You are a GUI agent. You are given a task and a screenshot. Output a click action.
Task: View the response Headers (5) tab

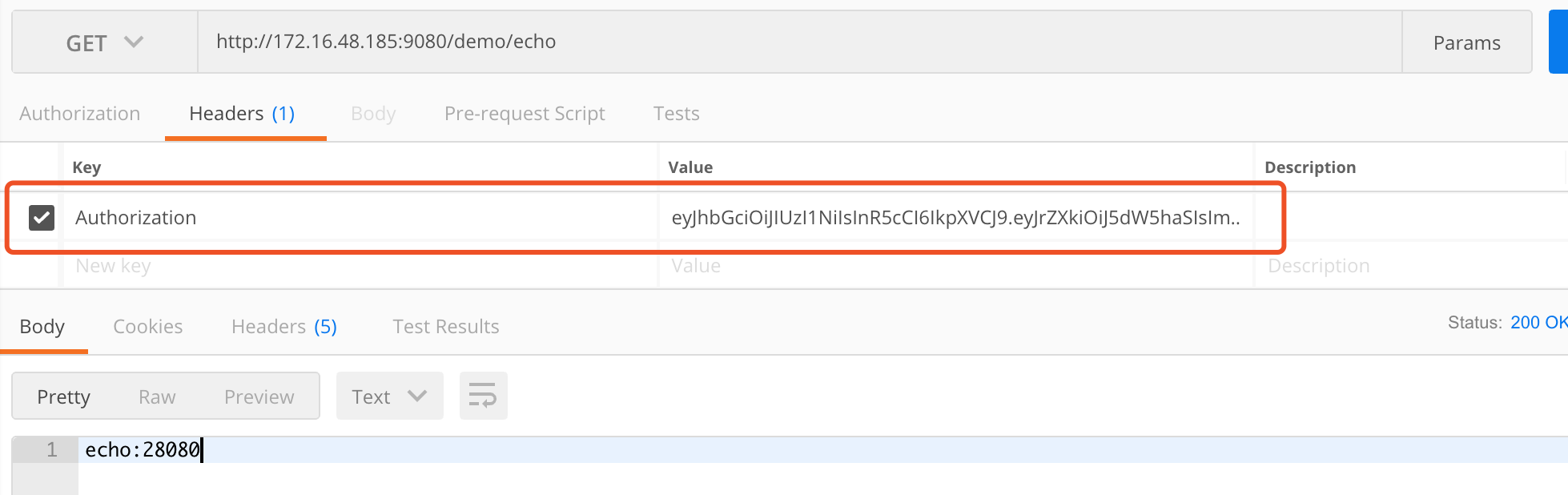[x=283, y=327]
